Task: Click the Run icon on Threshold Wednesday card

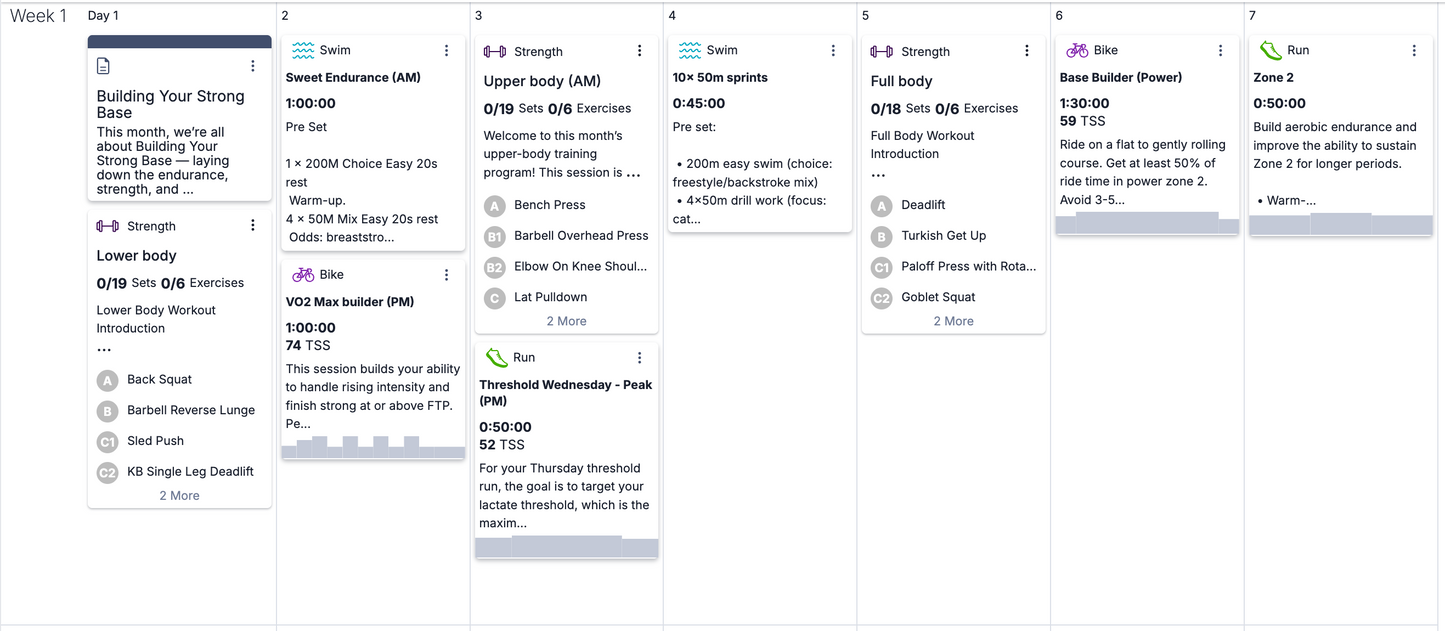Action: click(x=495, y=357)
